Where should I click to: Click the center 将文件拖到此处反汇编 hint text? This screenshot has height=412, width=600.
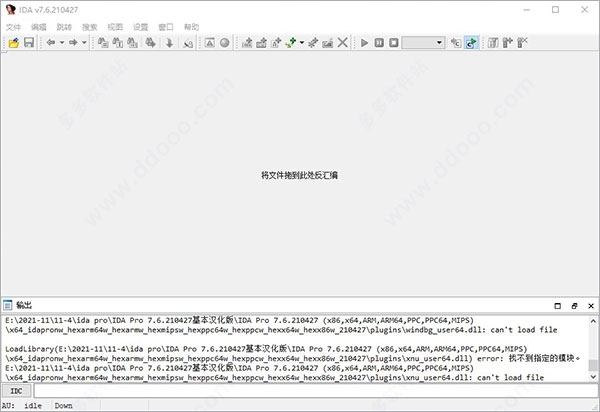click(x=300, y=175)
